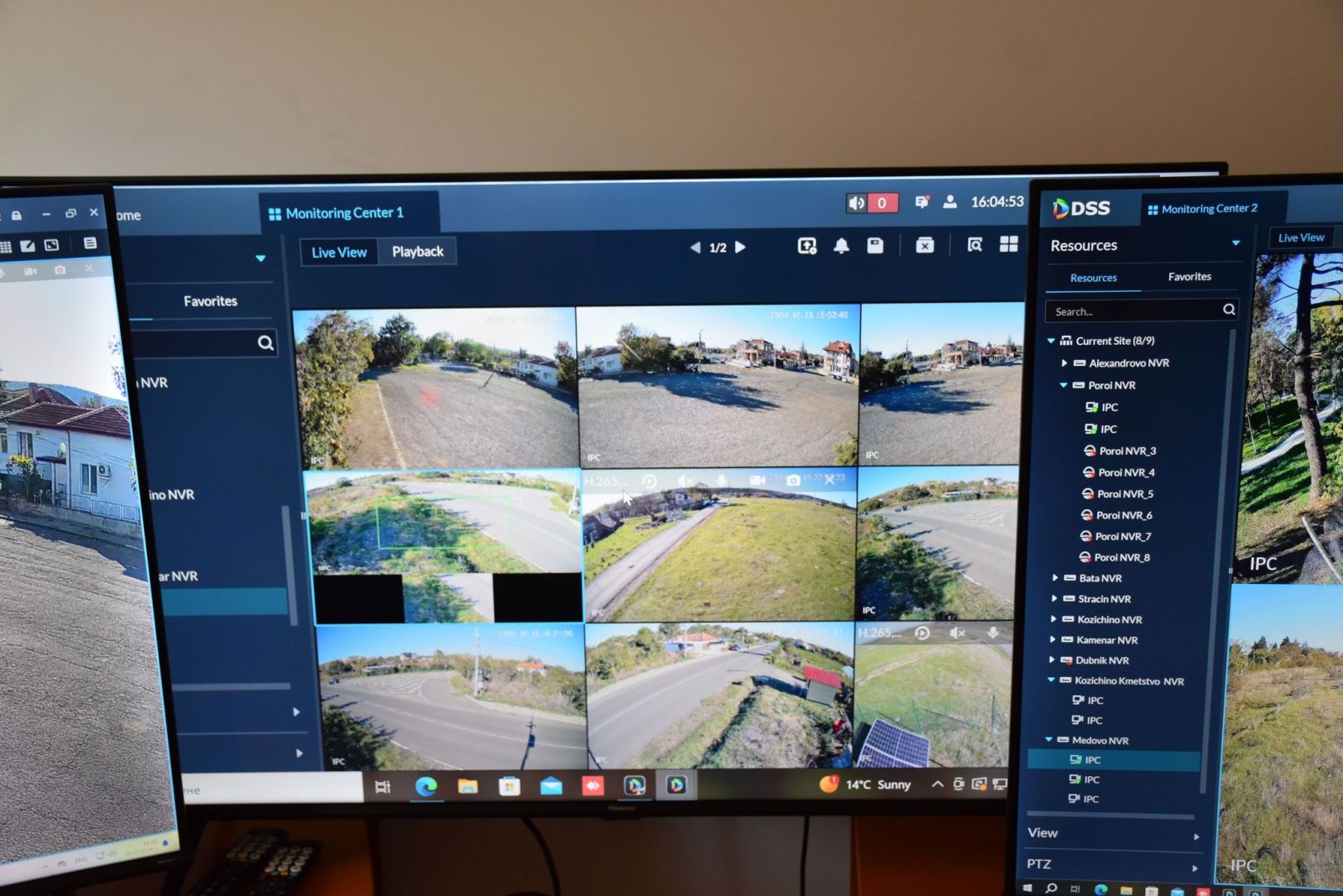This screenshot has height=896, width=1343.
Task: Switch to the Playback tab
Action: click(417, 252)
